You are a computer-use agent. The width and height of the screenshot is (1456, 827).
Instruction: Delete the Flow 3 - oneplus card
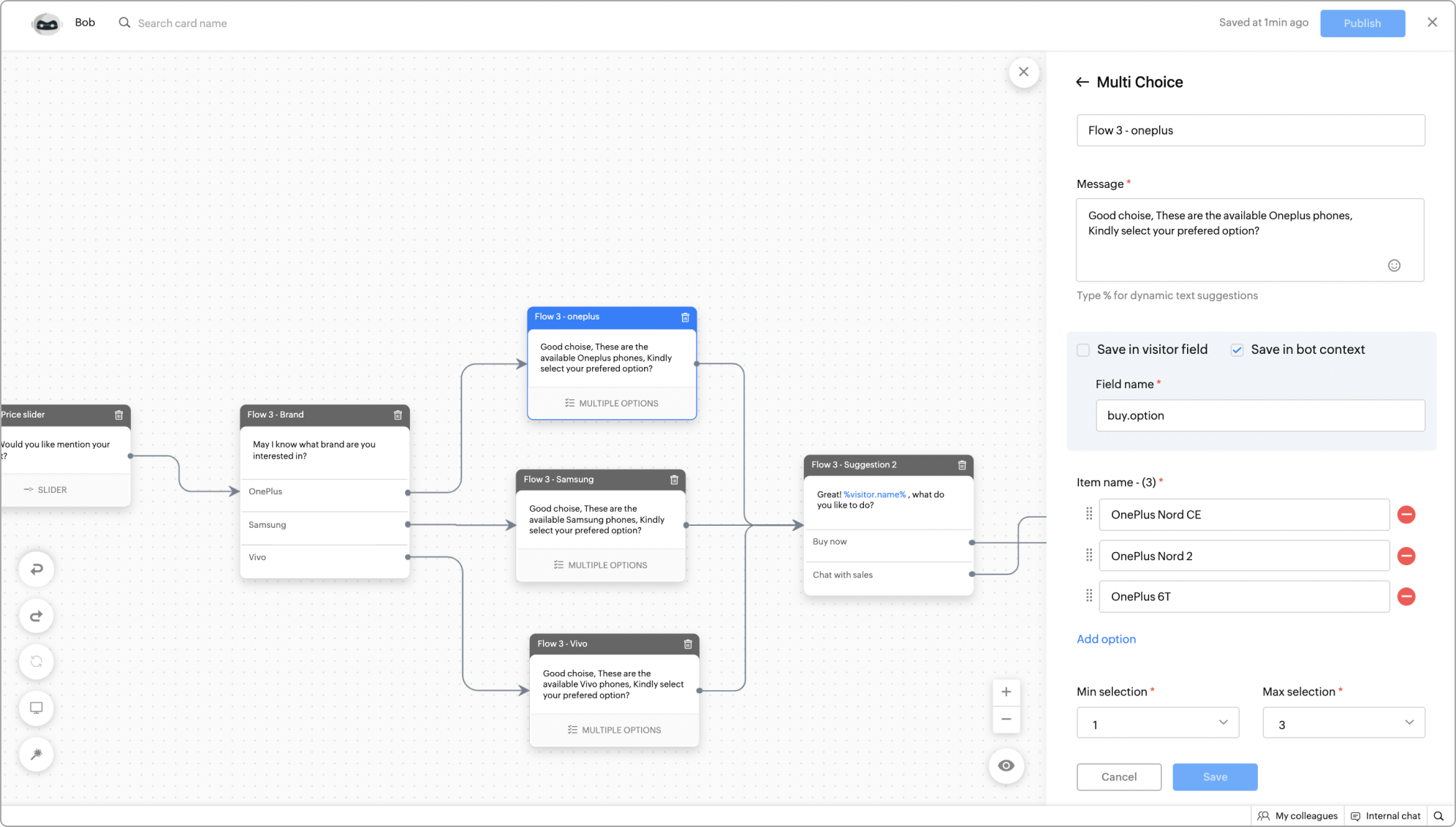click(685, 317)
